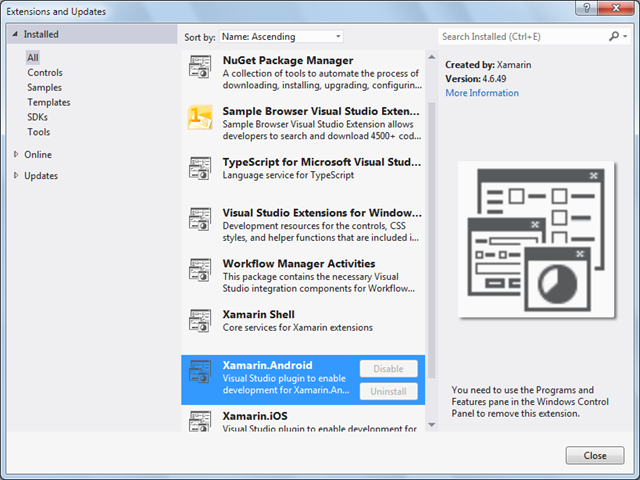Image resolution: width=640 pixels, height=480 pixels.
Task: Click the large extension preview image
Action: 536,240
